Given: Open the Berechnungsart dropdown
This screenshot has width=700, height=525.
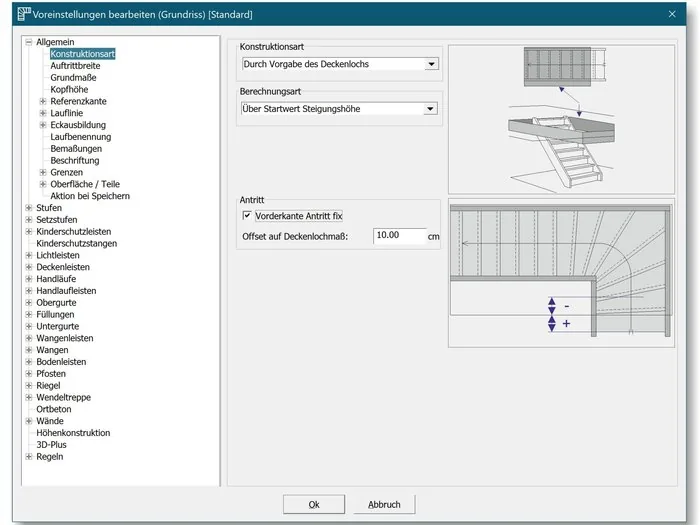Looking at the screenshot, I should pos(430,109).
